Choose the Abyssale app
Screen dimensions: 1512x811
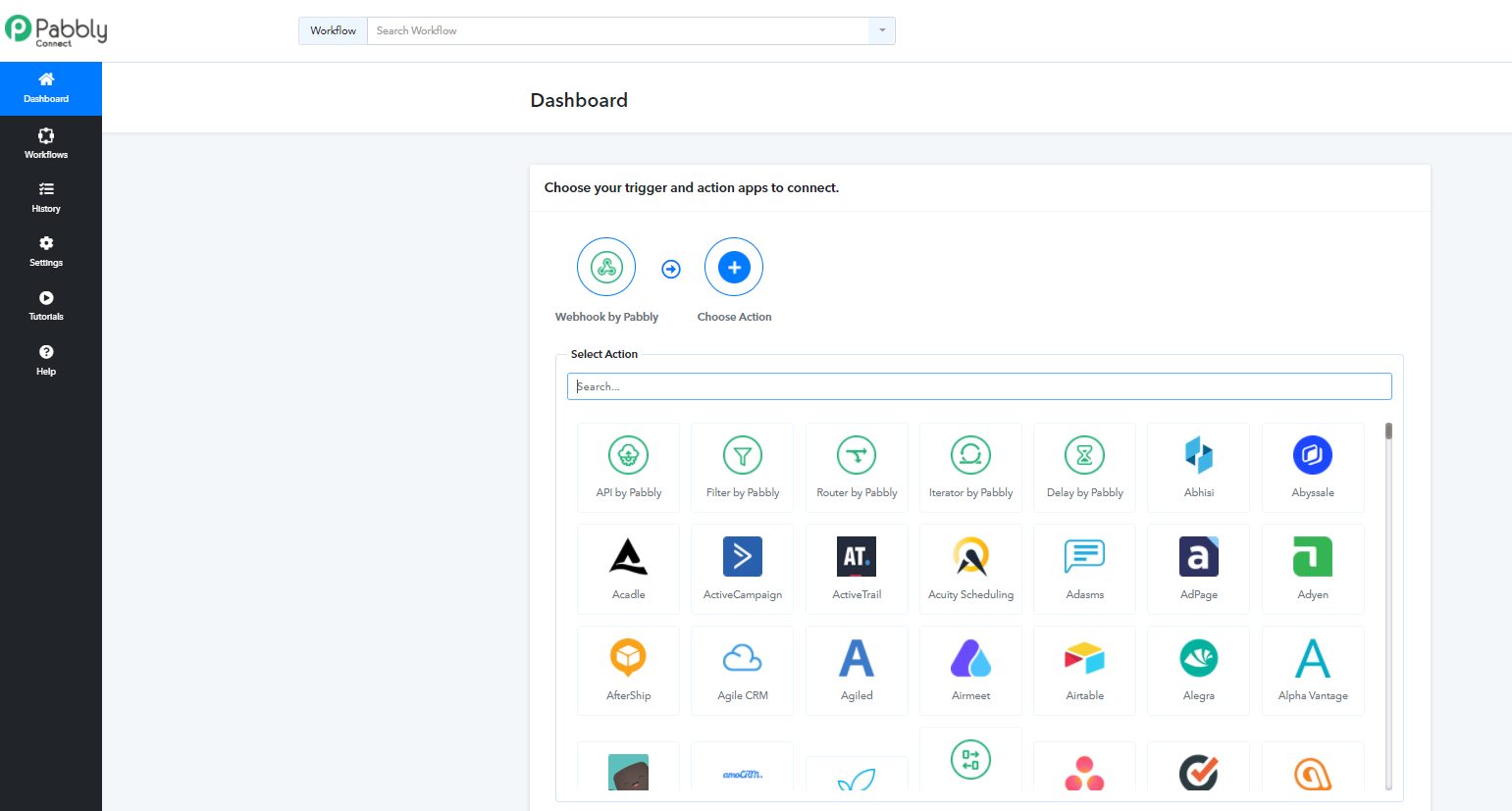point(1313,468)
